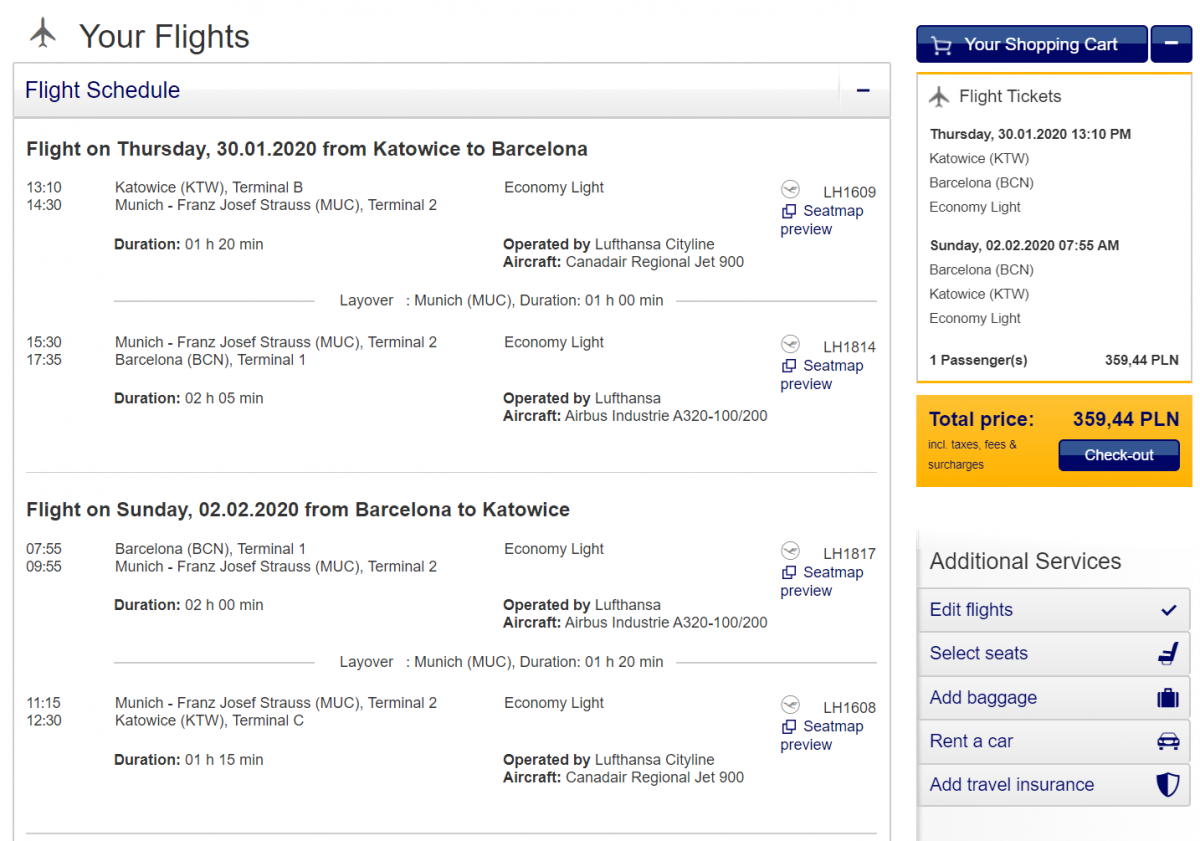Click the cart icon in Your Shopping Cart
The width and height of the screenshot is (1200, 841).
941,45
